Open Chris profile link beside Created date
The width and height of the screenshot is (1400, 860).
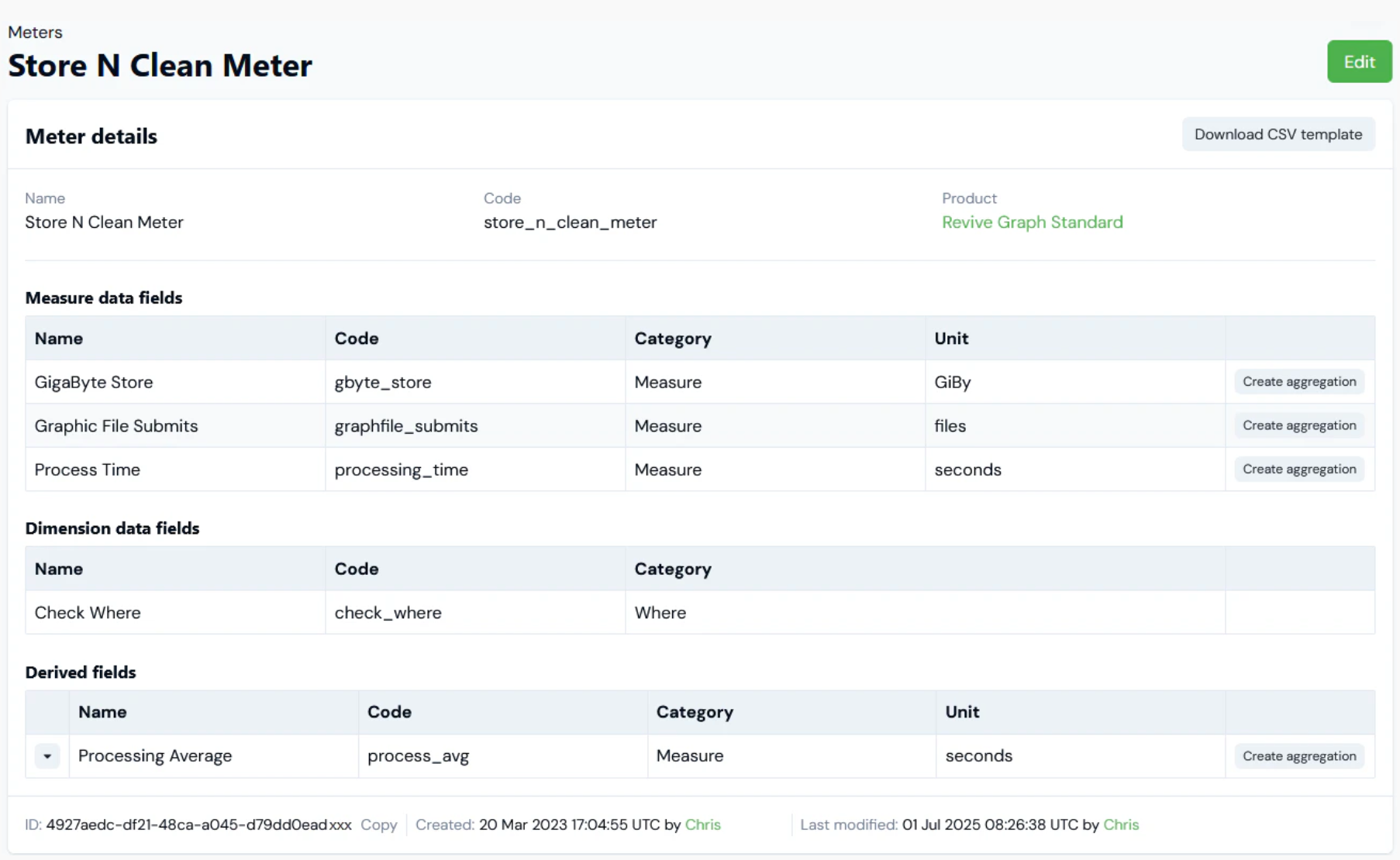click(702, 825)
